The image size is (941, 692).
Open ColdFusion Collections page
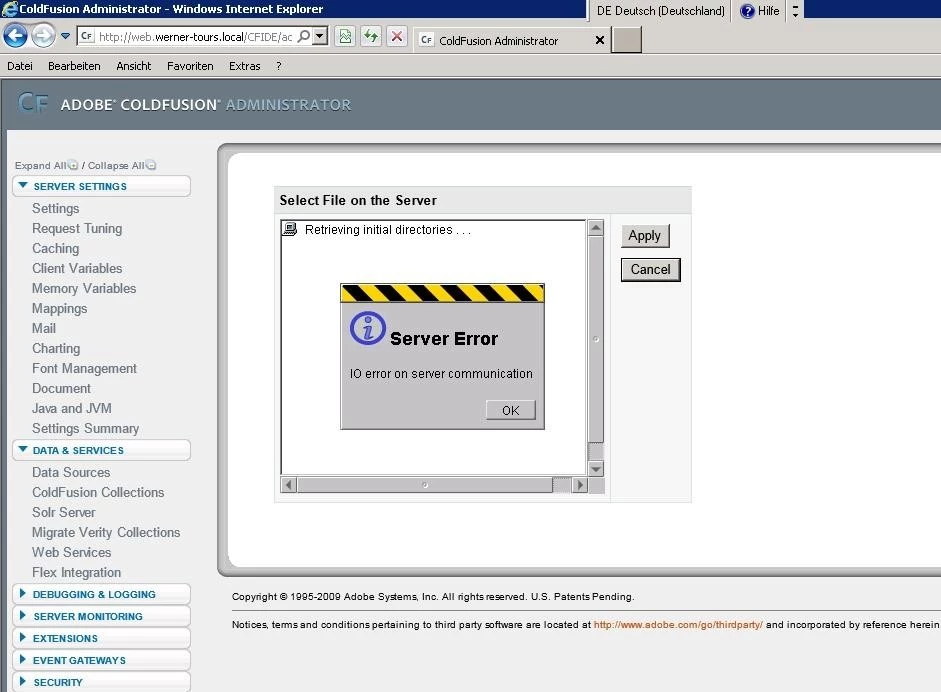click(98, 492)
